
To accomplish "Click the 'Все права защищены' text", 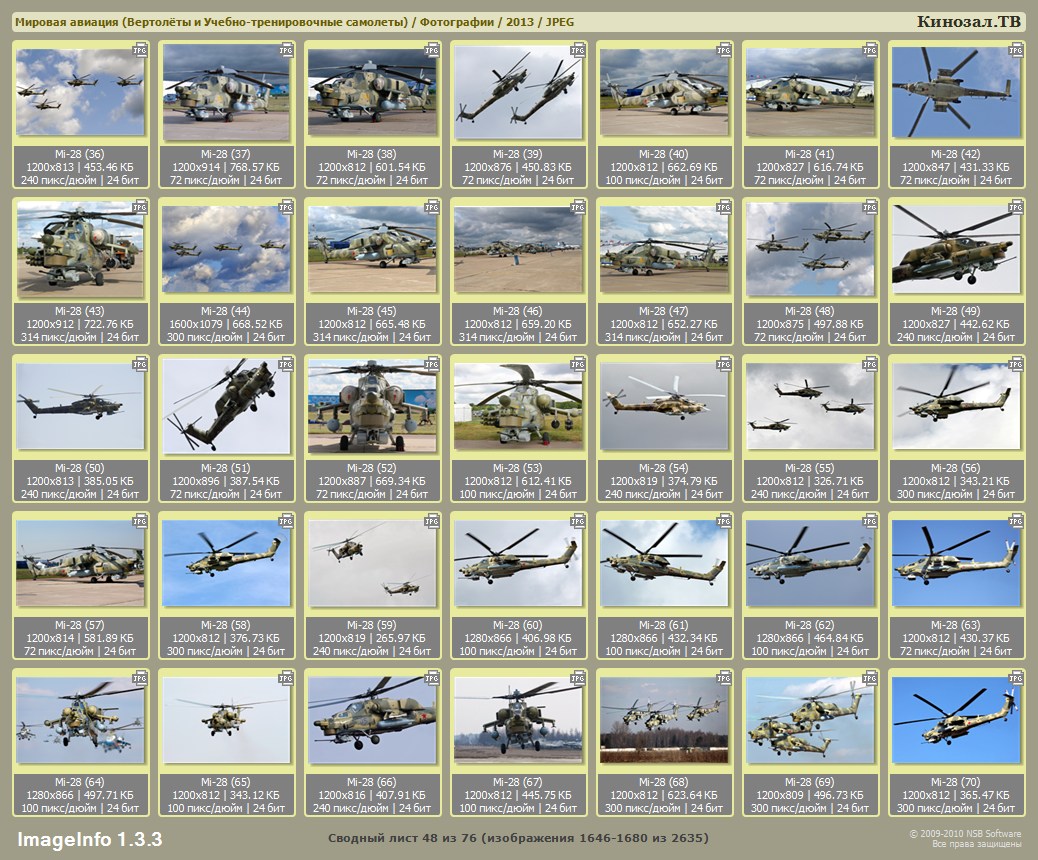I will pos(976,843).
